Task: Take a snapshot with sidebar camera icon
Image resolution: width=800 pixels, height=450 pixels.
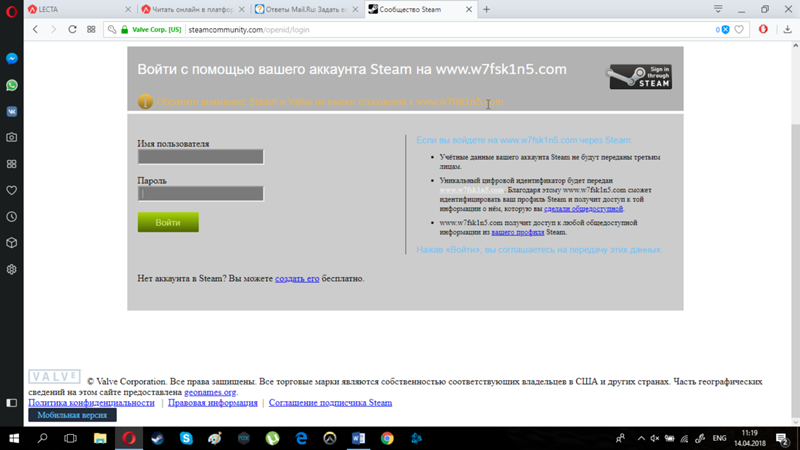Action: tap(12, 137)
